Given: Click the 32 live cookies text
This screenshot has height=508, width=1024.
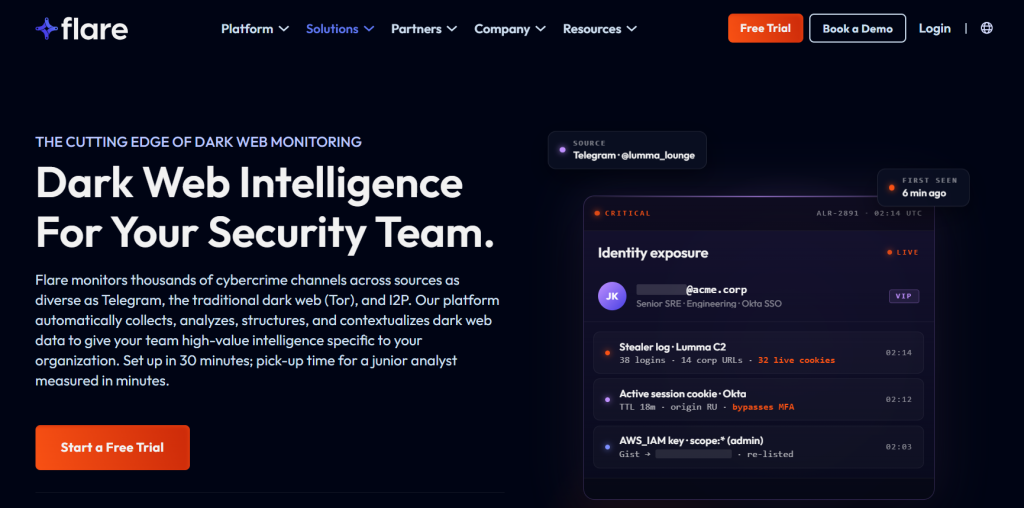Looking at the screenshot, I should [x=796, y=360].
